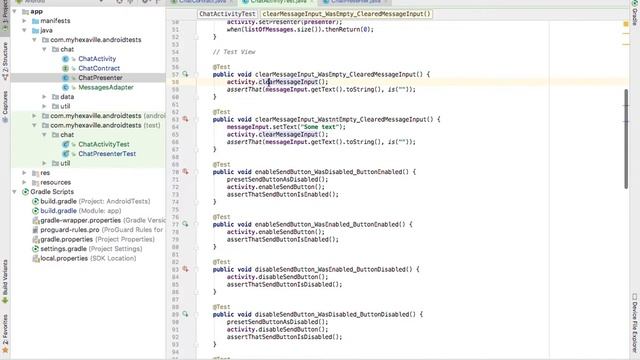Click the Gradle Scripts node icon

(25, 192)
